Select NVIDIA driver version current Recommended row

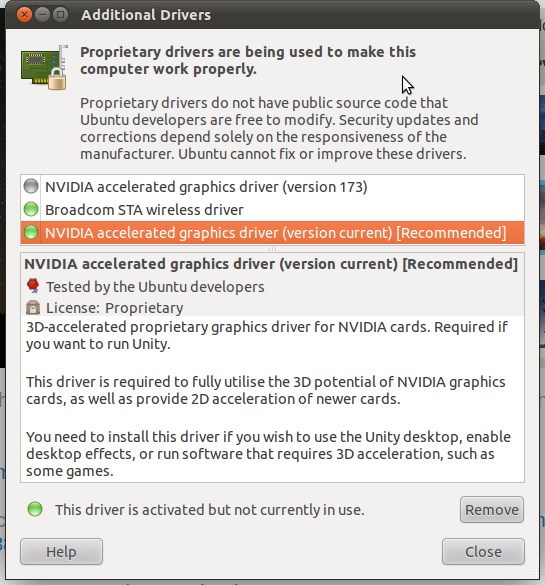pos(272,233)
